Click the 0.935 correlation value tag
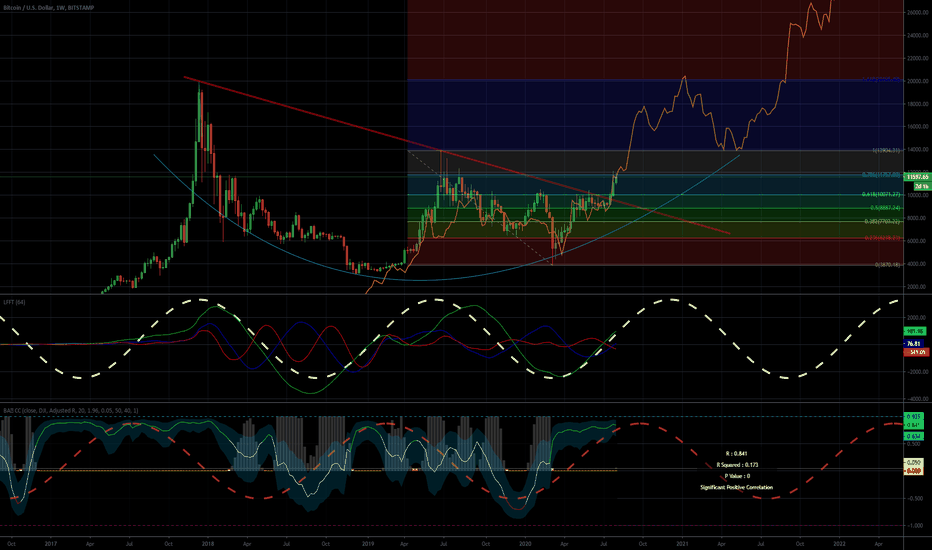932x550 pixels. pyautogui.click(x=914, y=417)
